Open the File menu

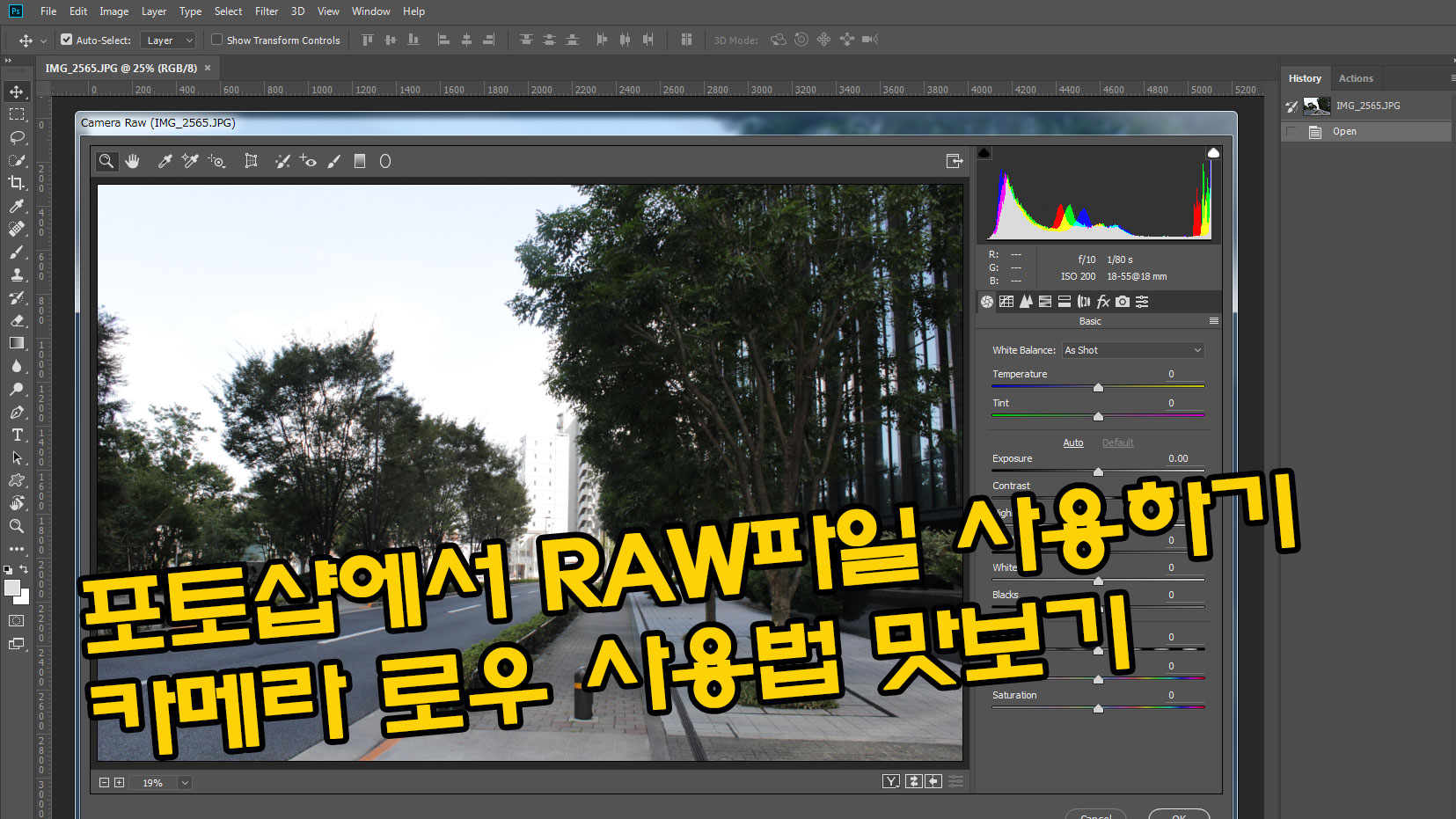[48, 11]
